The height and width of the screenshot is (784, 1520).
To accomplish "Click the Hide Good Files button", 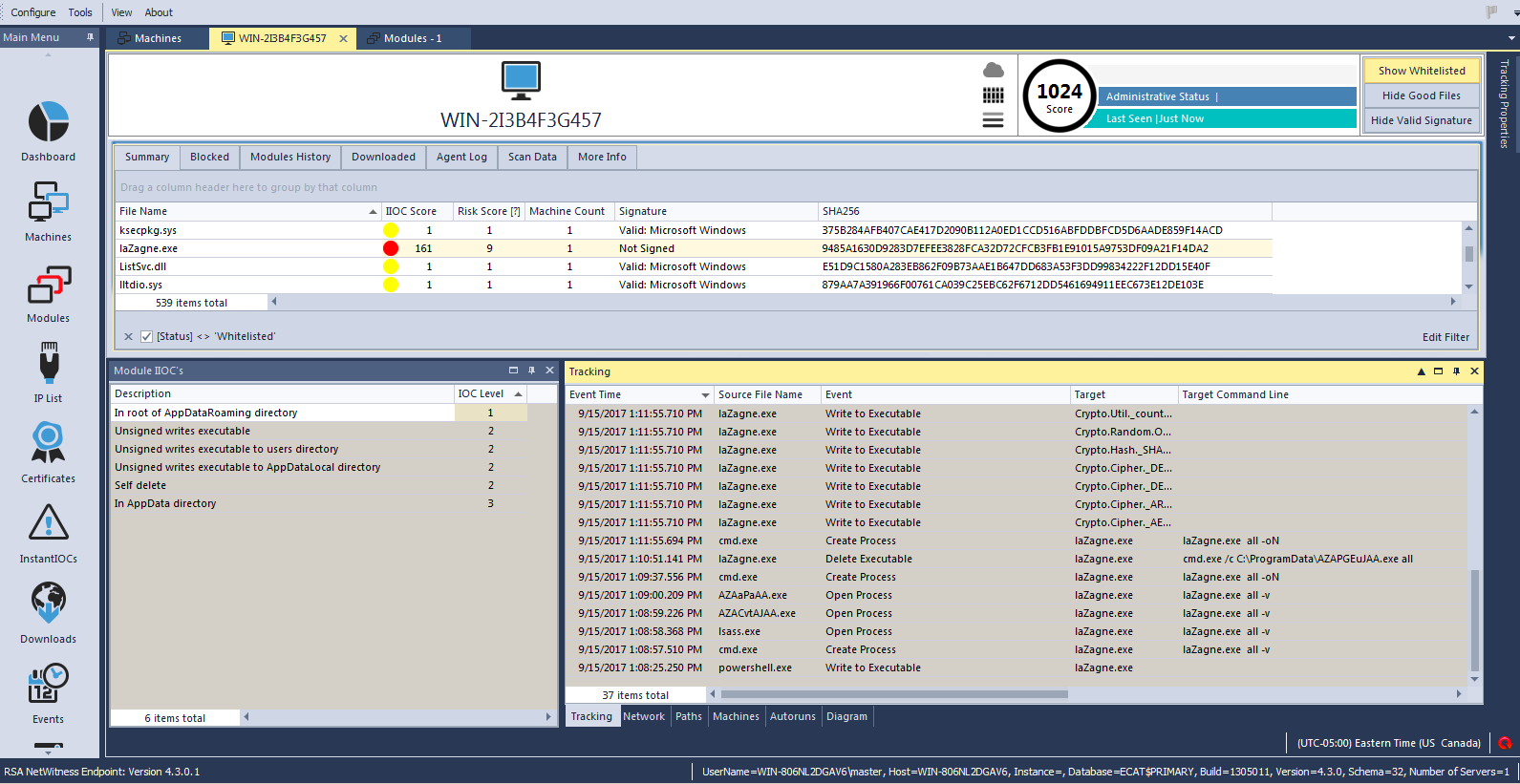I will pyautogui.click(x=1421, y=95).
